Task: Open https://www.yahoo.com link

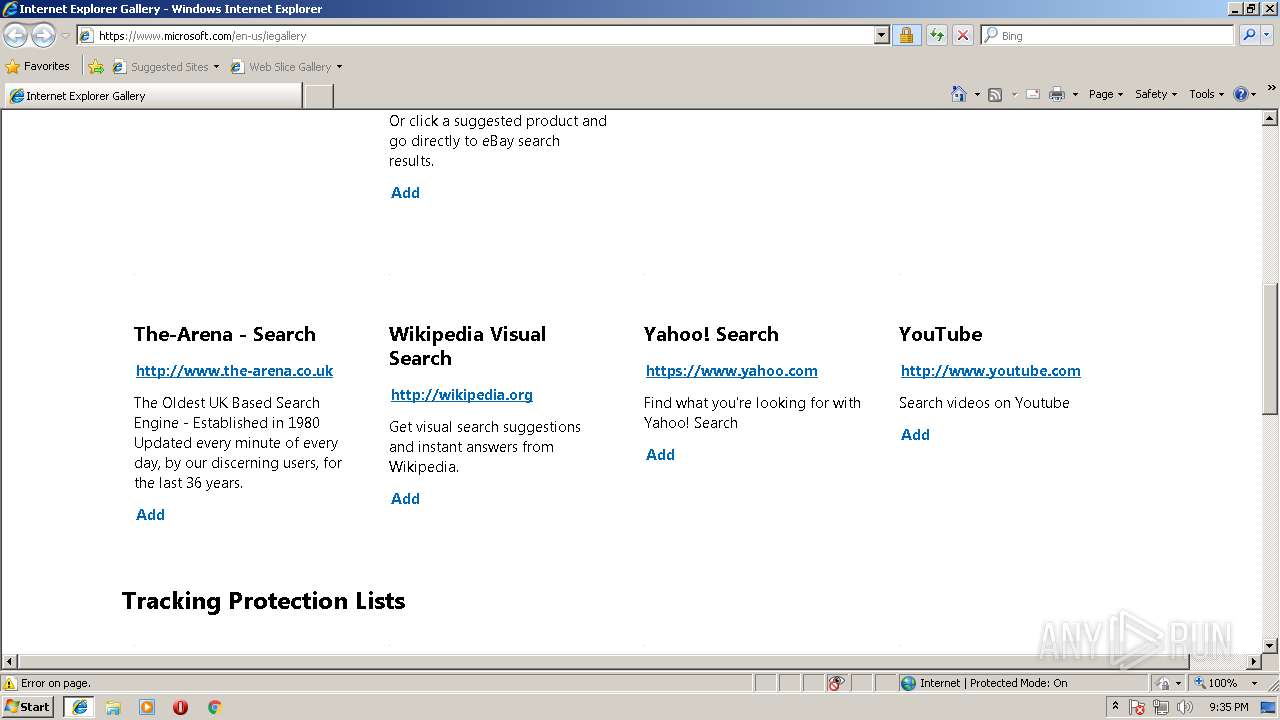Action: click(x=731, y=371)
